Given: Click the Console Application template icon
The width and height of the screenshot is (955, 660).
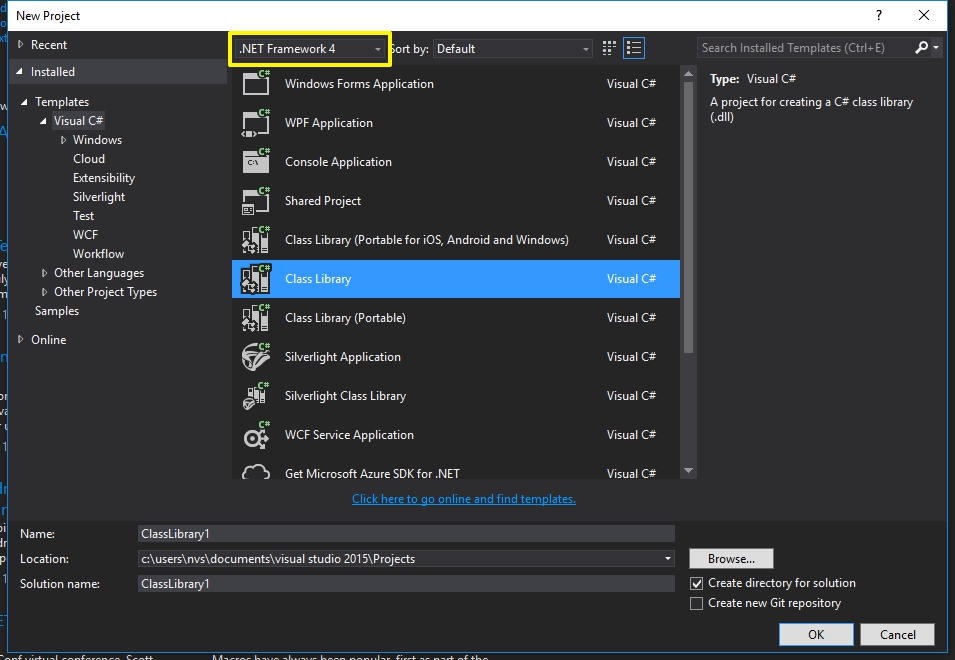Looking at the screenshot, I should click(256, 161).
